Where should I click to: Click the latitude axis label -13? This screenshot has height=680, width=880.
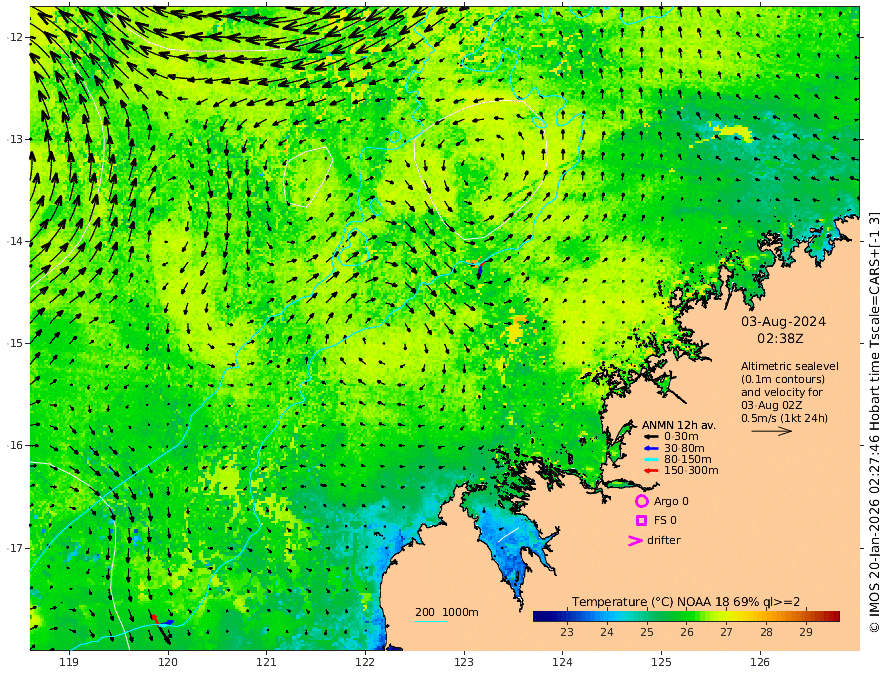pyautogui.click(x=15, y=139)
